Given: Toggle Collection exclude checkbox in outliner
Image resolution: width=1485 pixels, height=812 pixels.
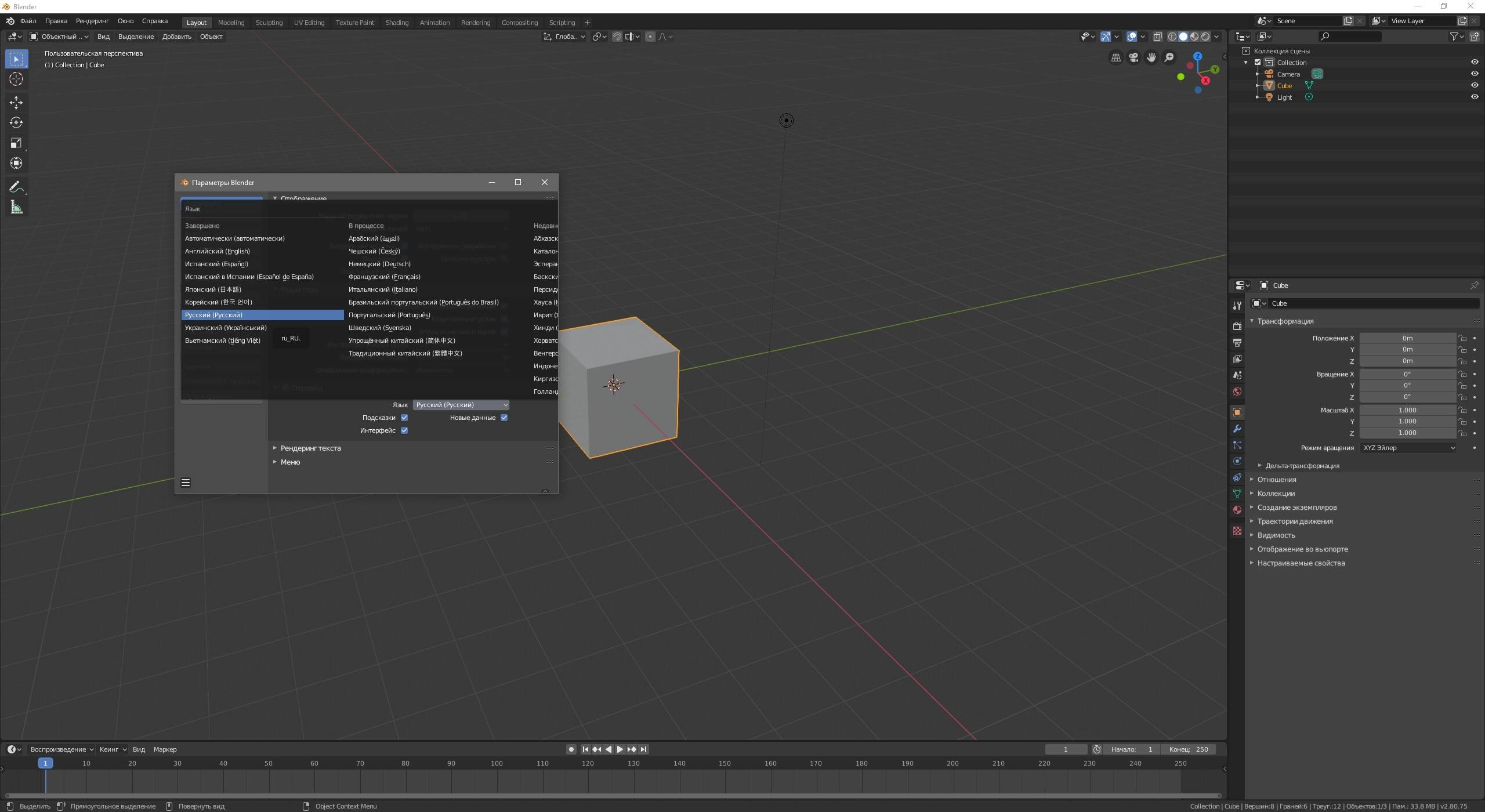Looking at the screenshot, I should tap(1258, 62).
